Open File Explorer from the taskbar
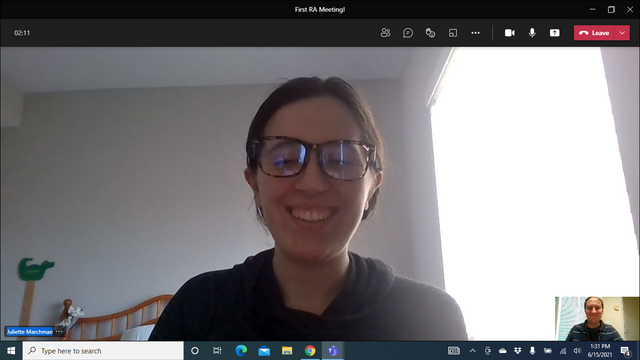The width and height of the screenshot is (640, 360). click(x=287, y=351)
